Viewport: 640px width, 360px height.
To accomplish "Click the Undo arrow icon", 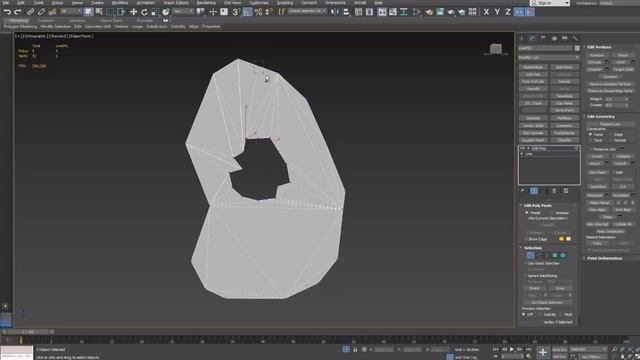I will point(7,12).
